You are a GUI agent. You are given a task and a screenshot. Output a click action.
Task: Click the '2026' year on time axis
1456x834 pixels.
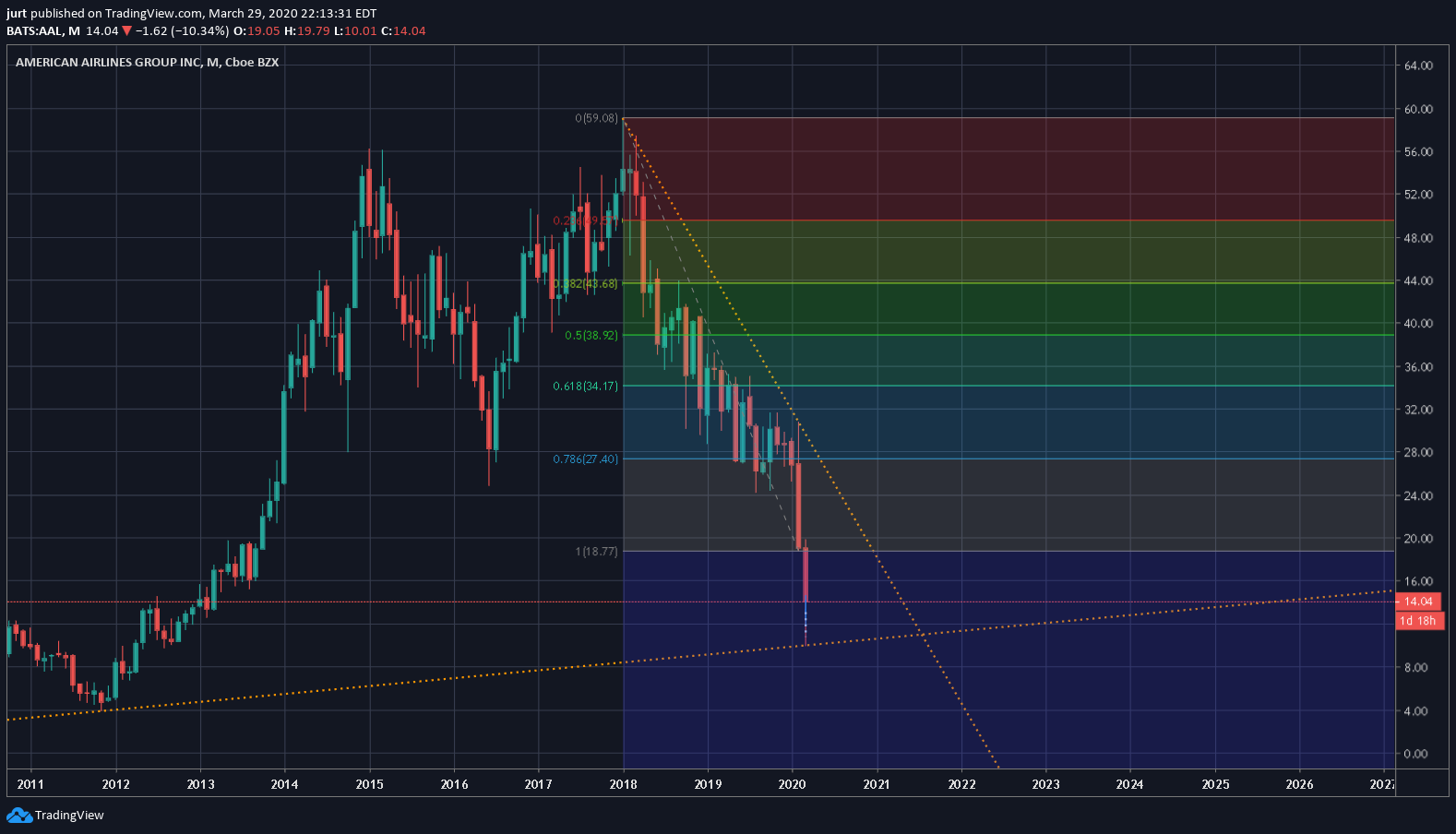(x=1299, y=784)
